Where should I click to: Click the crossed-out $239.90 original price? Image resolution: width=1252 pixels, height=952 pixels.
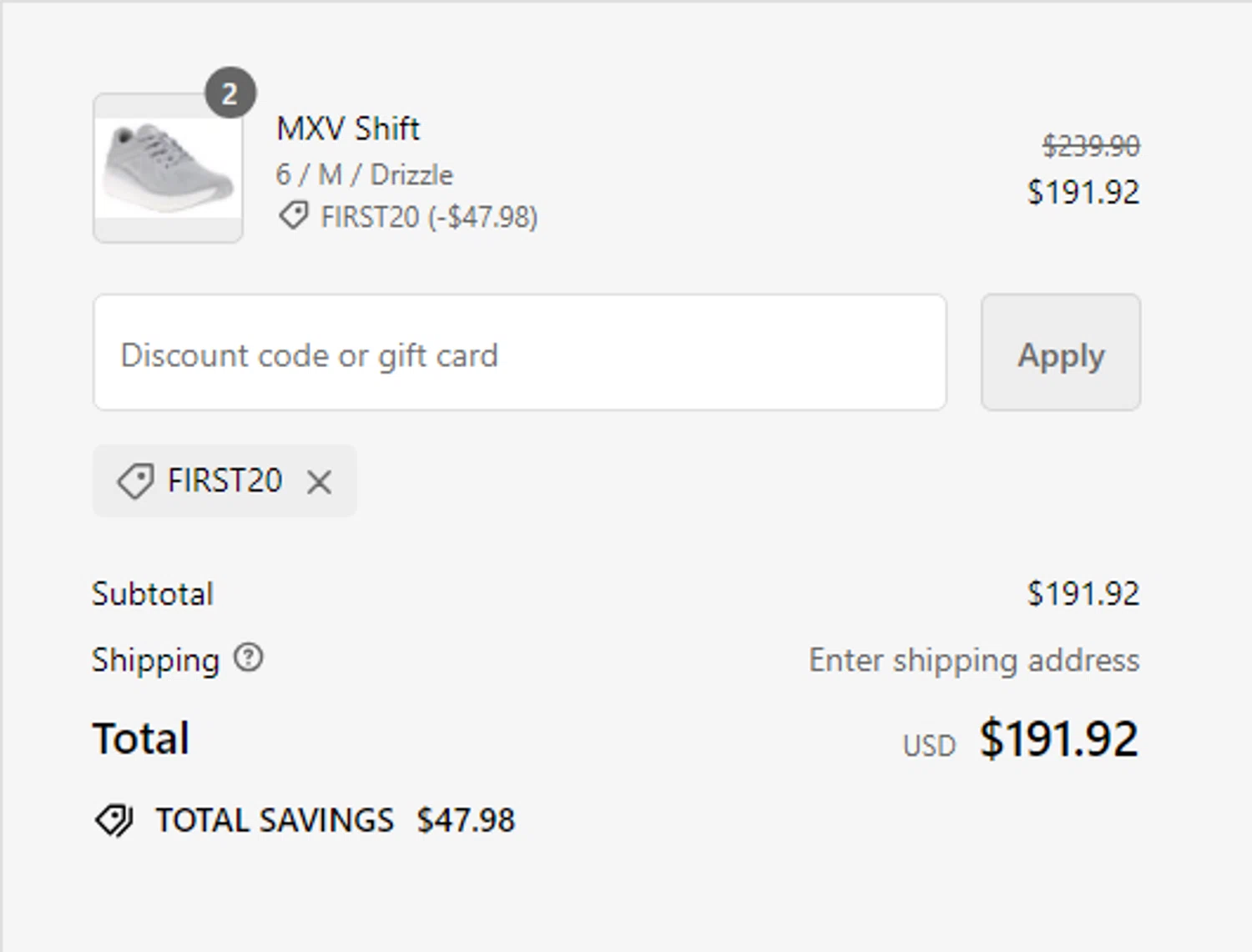tap(1091, 146)
